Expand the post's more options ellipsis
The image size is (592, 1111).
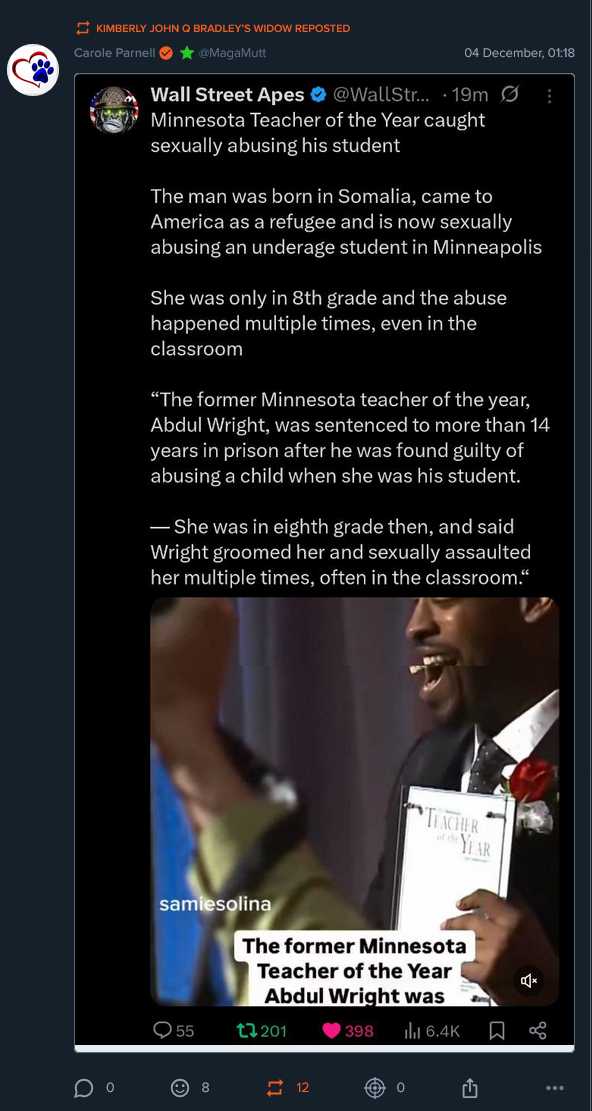click(555, 1088)
